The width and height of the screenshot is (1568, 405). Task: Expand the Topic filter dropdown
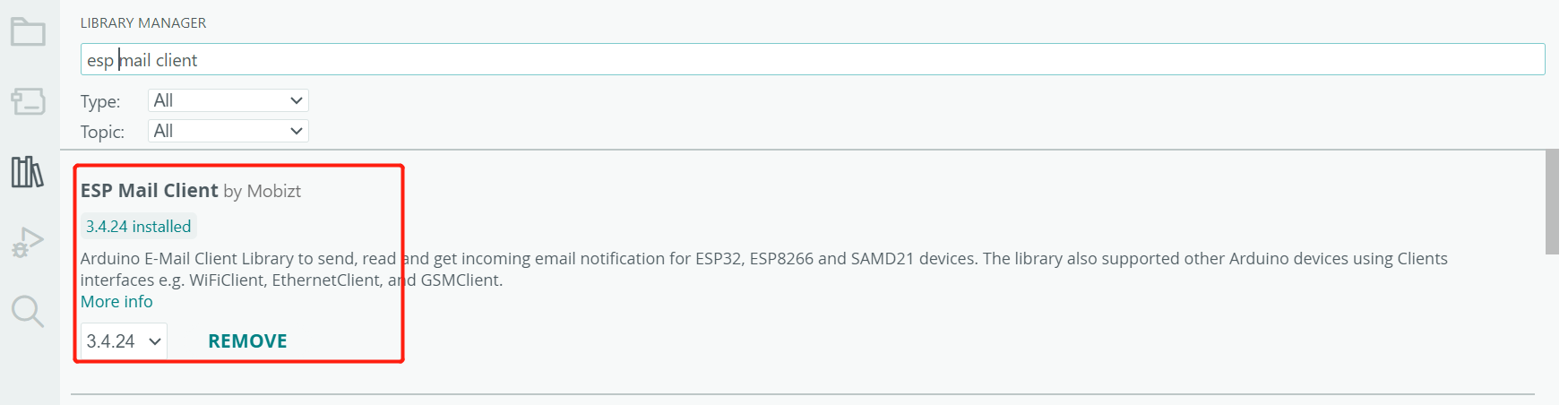(x=228, y=131)
